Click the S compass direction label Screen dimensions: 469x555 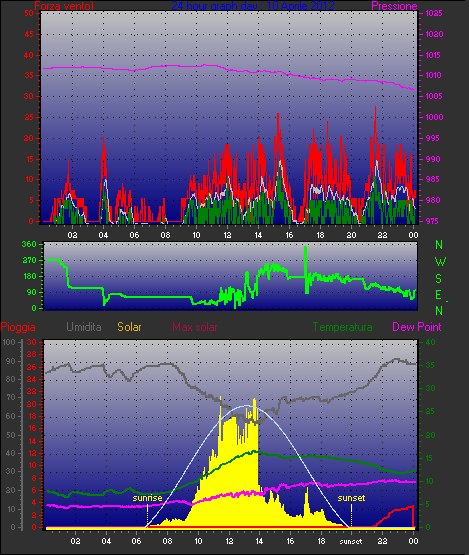pyautogui.click(x=439, y=279)
